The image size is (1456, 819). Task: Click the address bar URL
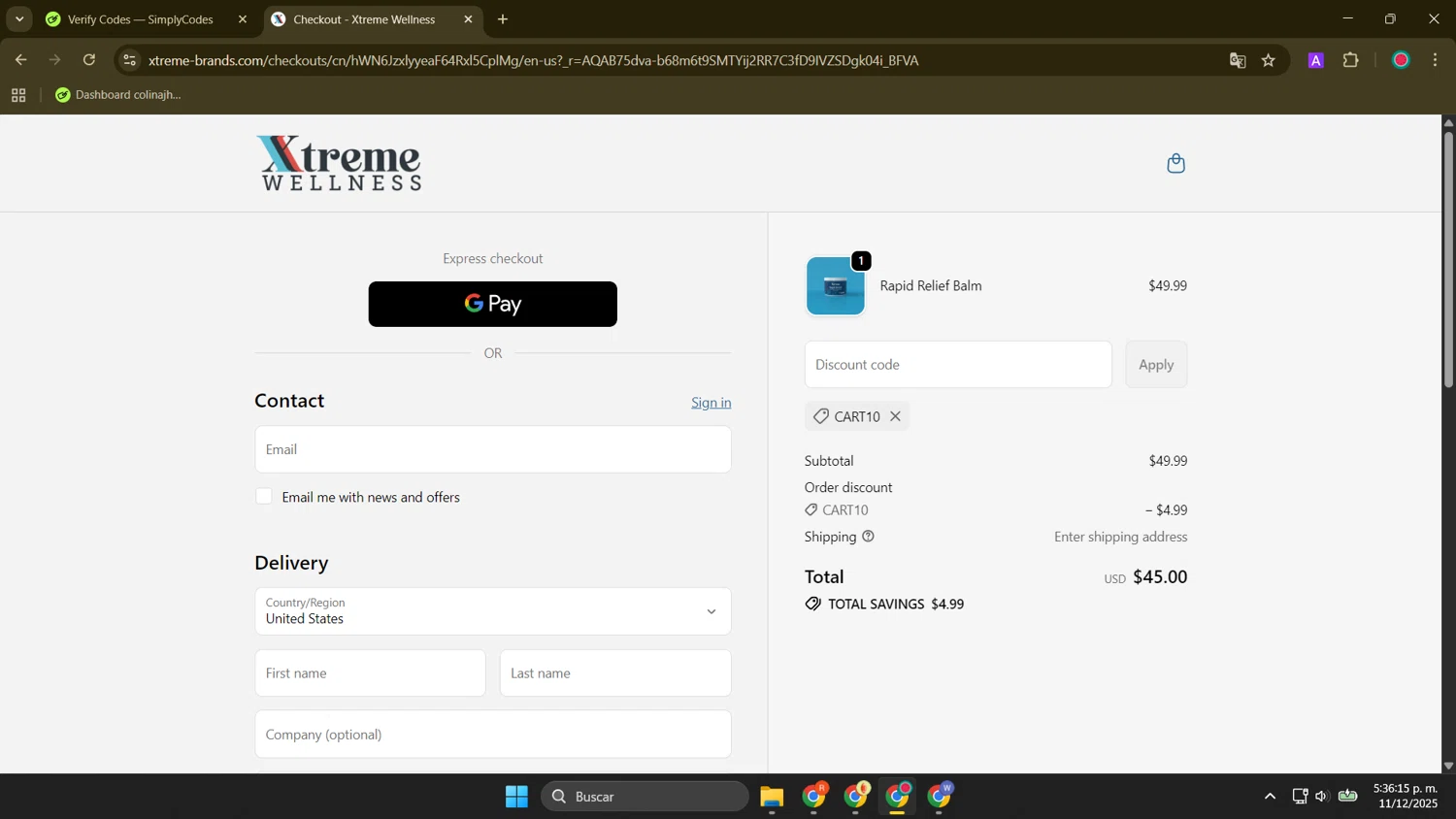coord(533,60)
